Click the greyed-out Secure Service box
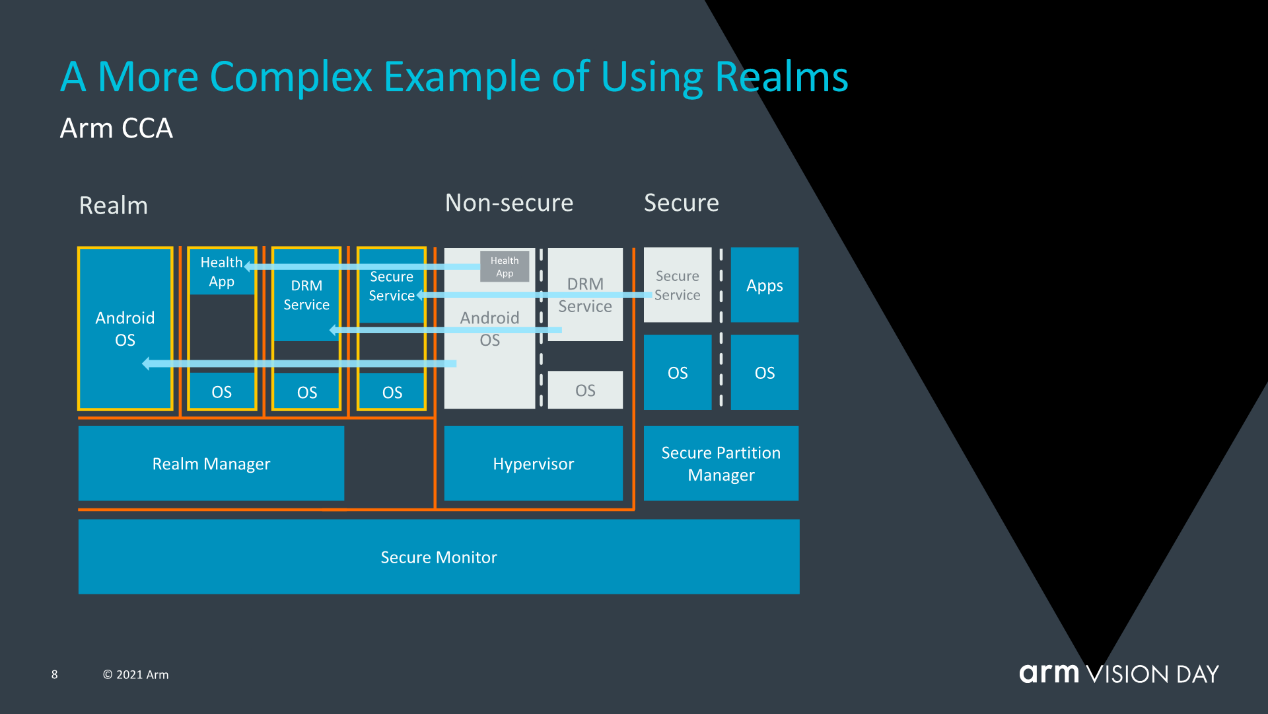The width and height of the screenshot is (1268, 714). point(677,285)
